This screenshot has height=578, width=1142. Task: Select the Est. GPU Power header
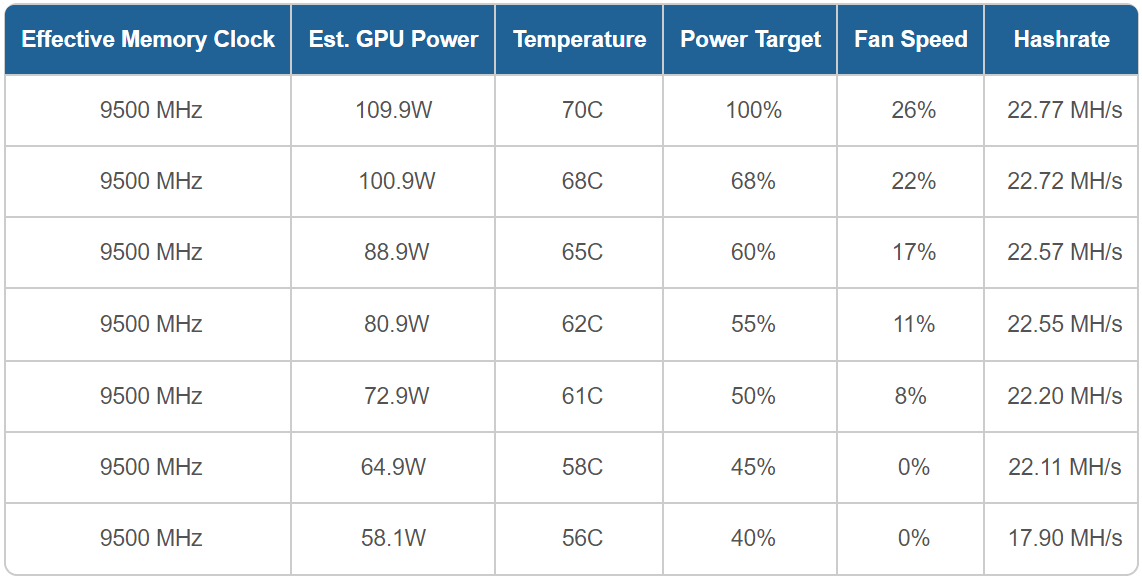pyautogui.click(x=393, y=39)
